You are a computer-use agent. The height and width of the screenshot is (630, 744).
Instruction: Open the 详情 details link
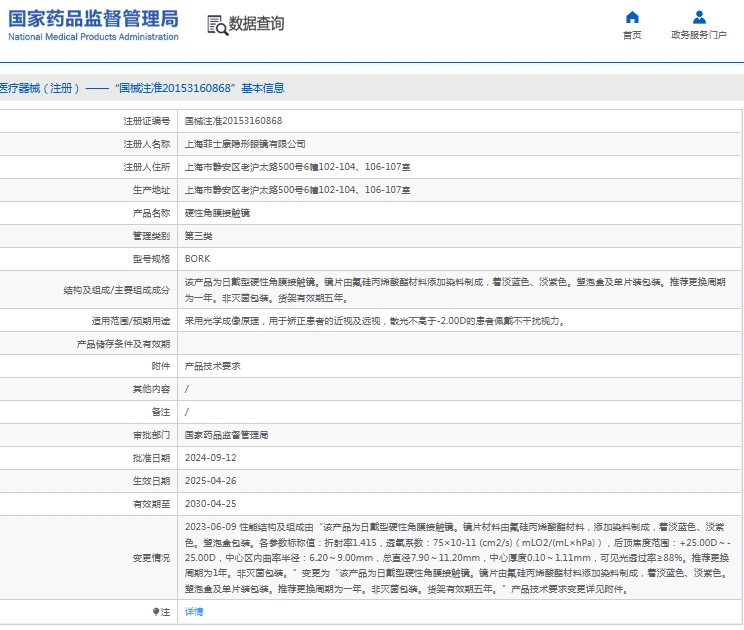point(194,611)
